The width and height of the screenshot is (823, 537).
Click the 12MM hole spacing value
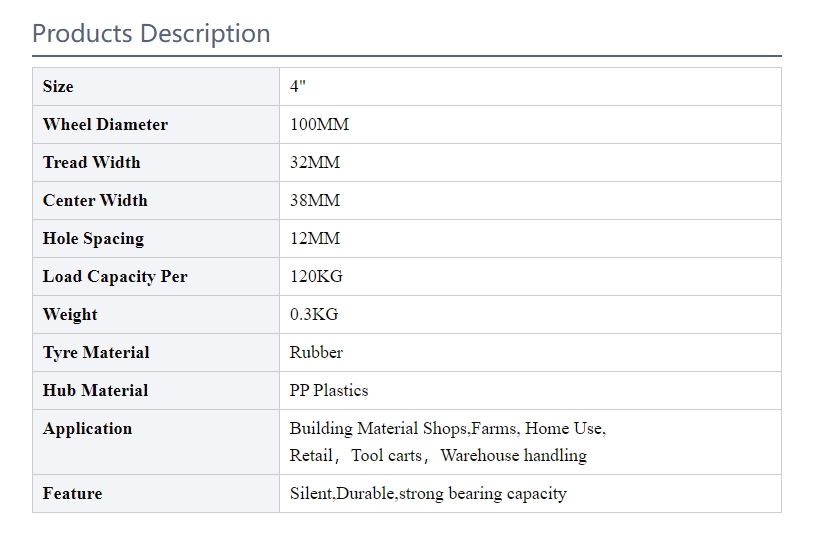315,238
